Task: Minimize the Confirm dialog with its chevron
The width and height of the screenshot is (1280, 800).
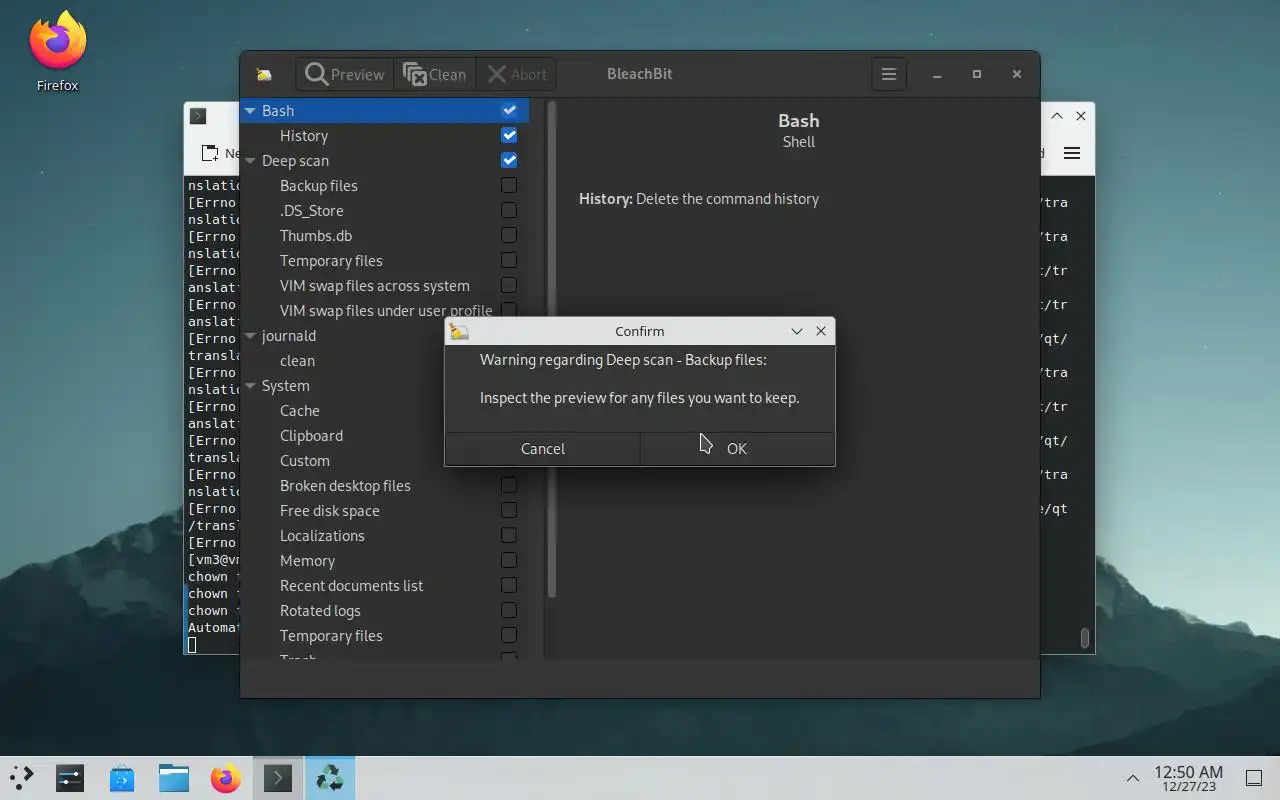Action: [x=797, y=331]
